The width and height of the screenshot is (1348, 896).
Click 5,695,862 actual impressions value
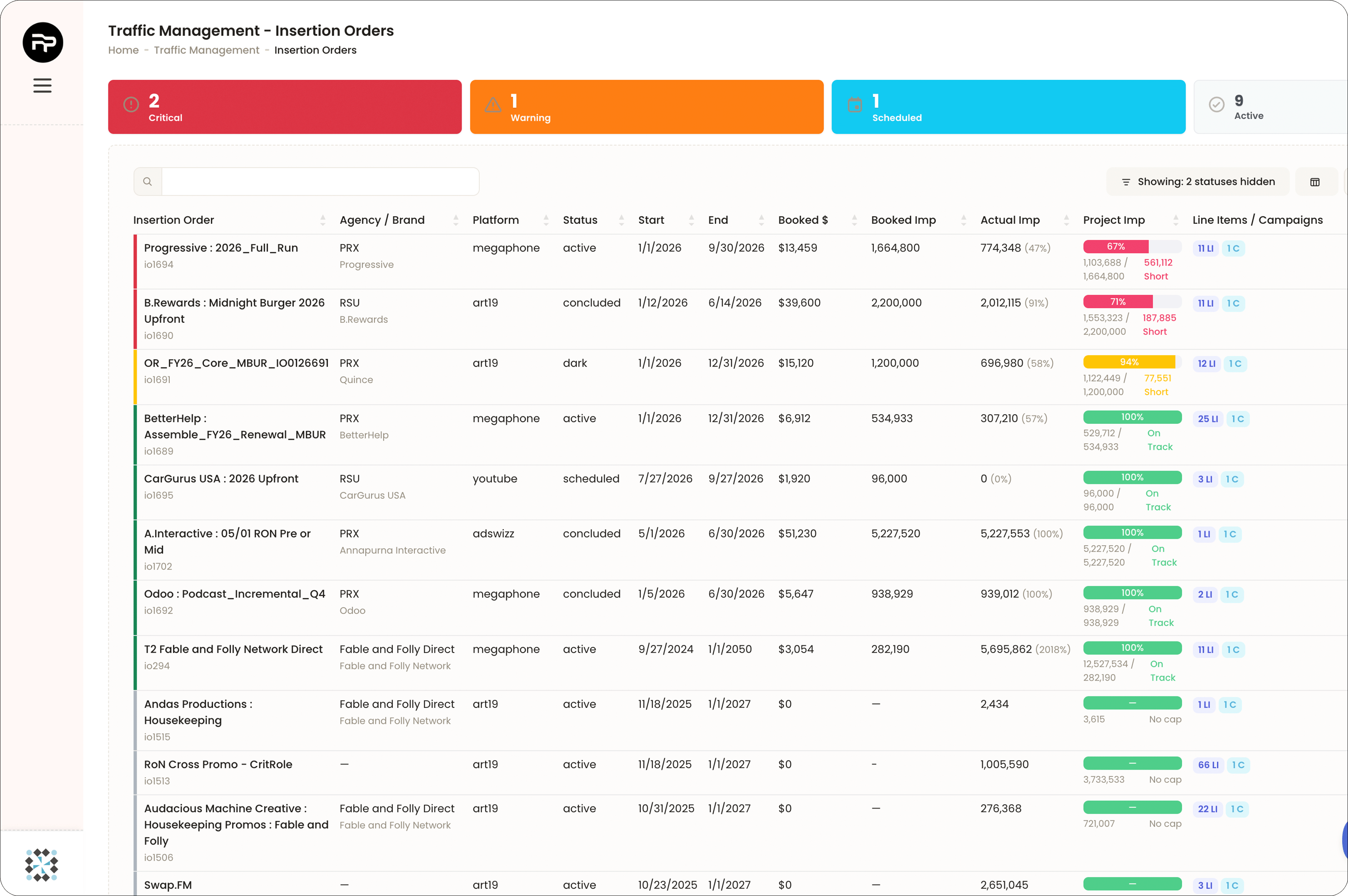point(1005,649)
